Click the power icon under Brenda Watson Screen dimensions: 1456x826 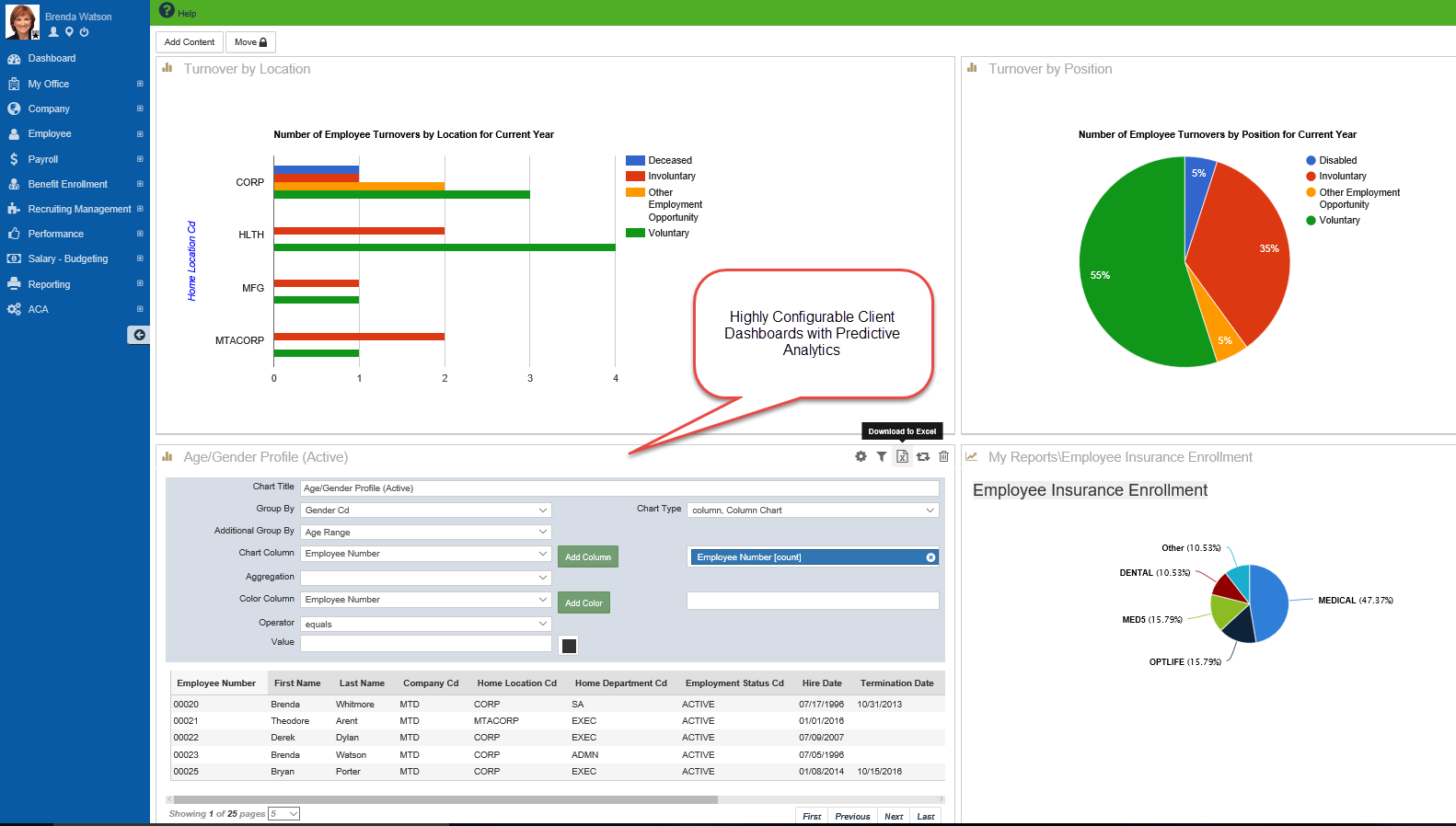pos(84,32)
